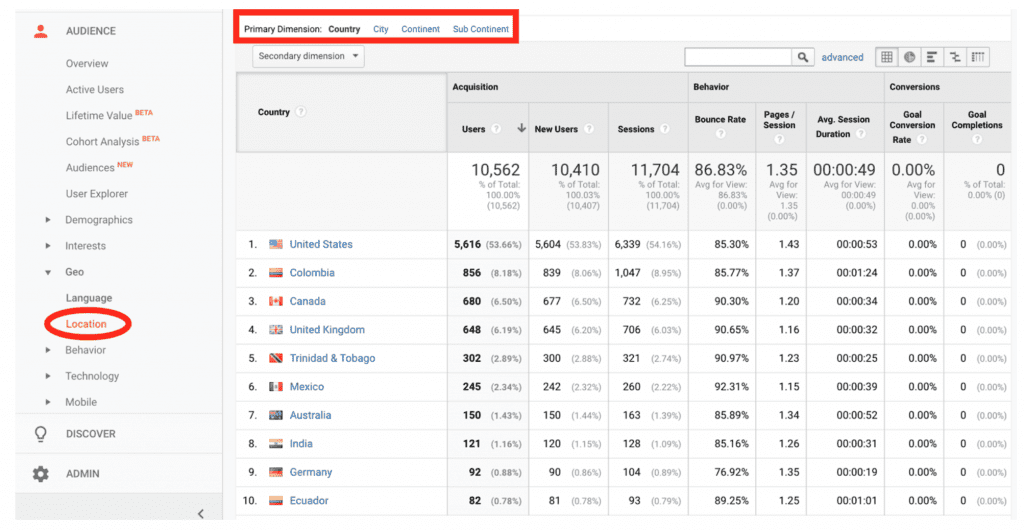Image resolution: width=1024 pixels, height=530 pixels.
Task: Sort by Sessions column header
Action: tap(636, 129)
